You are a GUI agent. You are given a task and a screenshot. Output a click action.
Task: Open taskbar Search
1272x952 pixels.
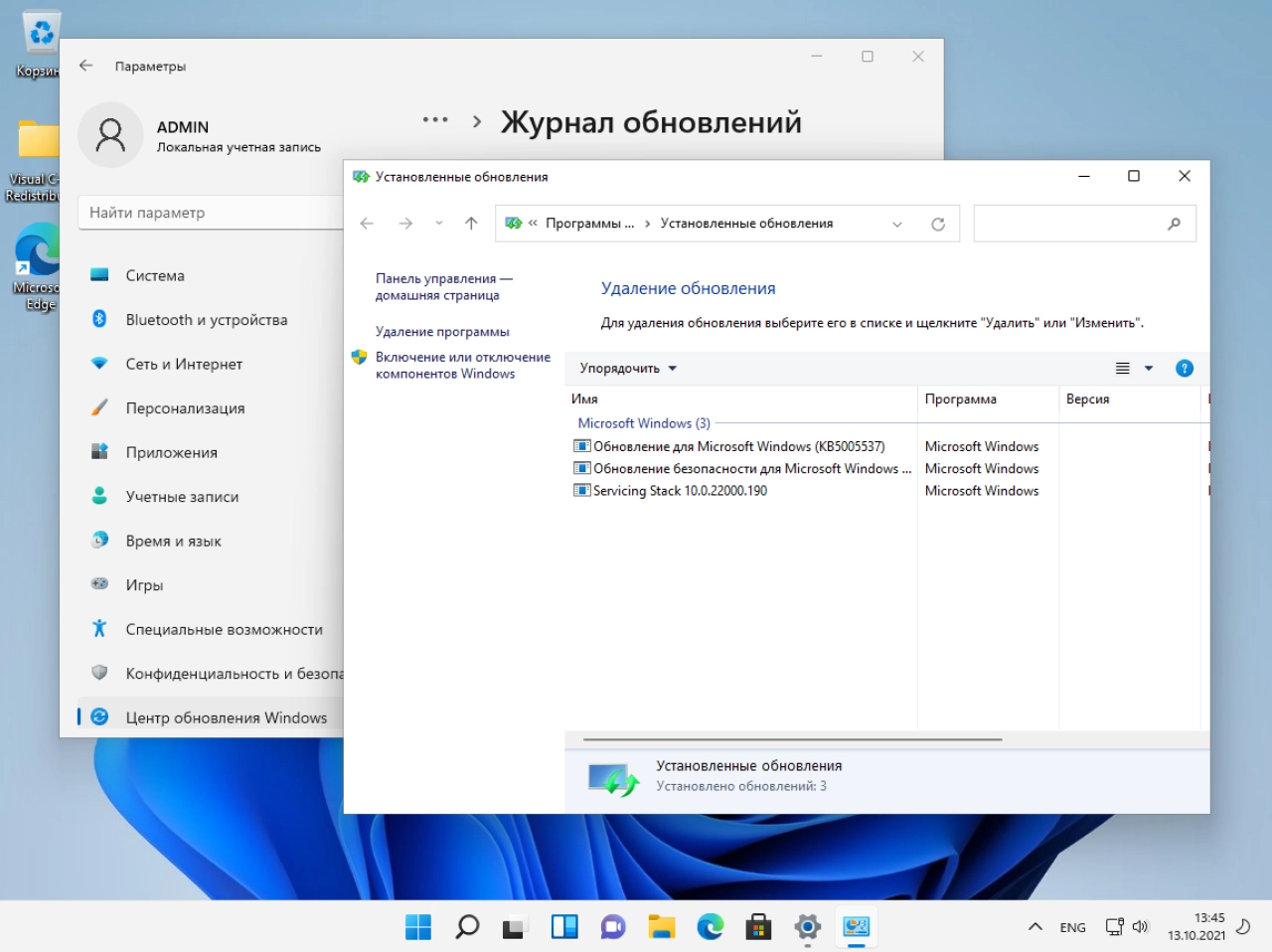pyautogui.click(x=467, y=927)
